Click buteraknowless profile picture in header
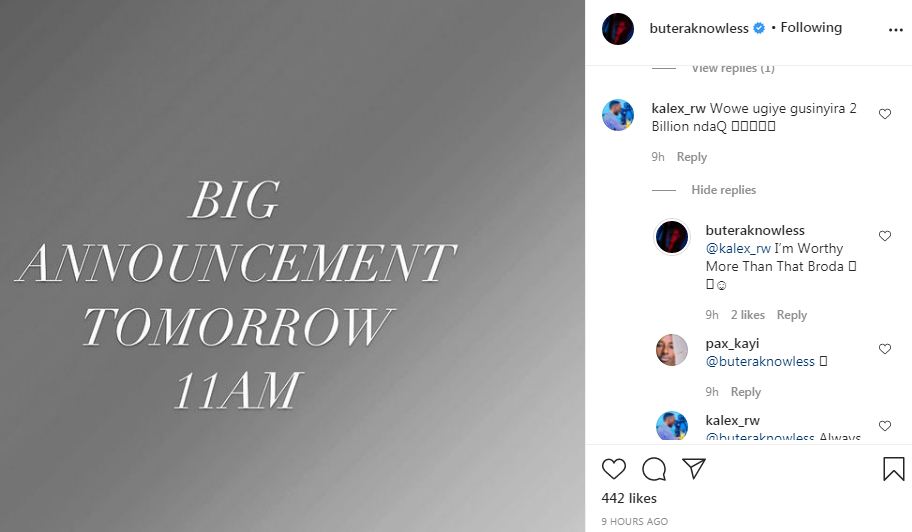Screen dimensions: 912x532 coord(618,29)
